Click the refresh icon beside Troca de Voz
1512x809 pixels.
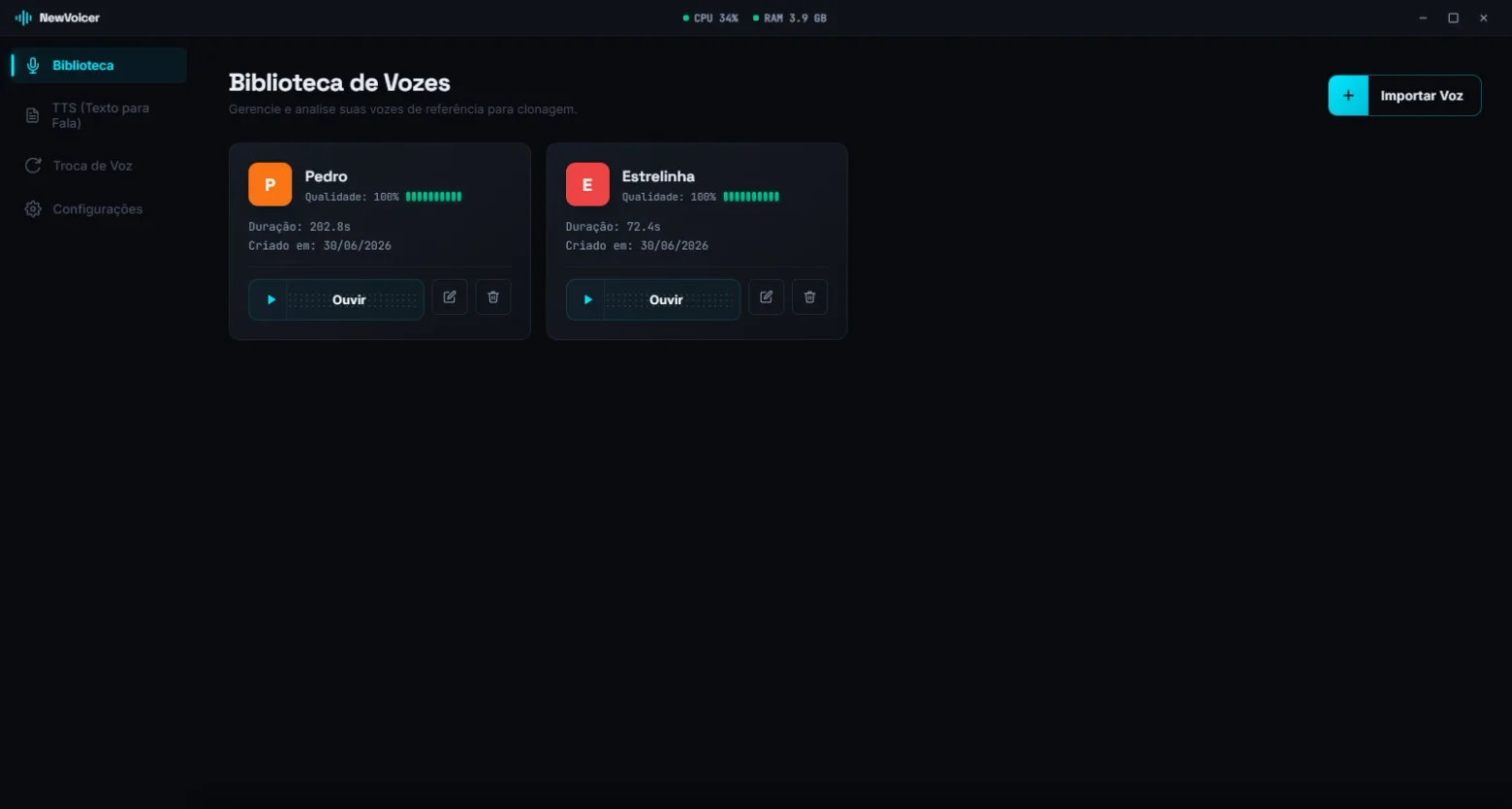[x=33, y=166]
